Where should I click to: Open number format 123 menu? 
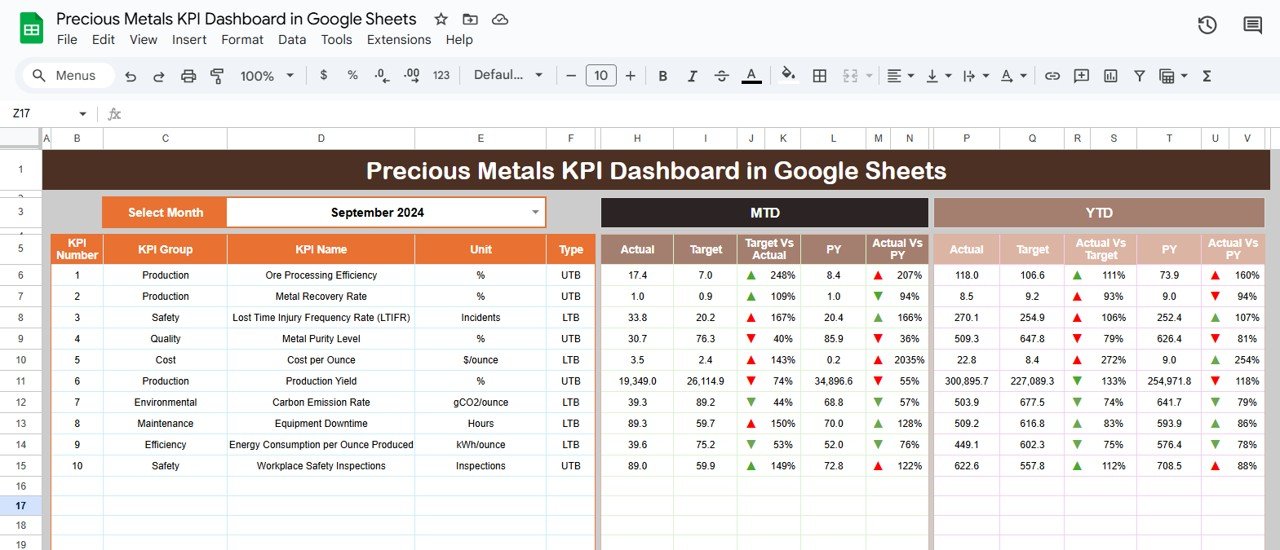441,75
